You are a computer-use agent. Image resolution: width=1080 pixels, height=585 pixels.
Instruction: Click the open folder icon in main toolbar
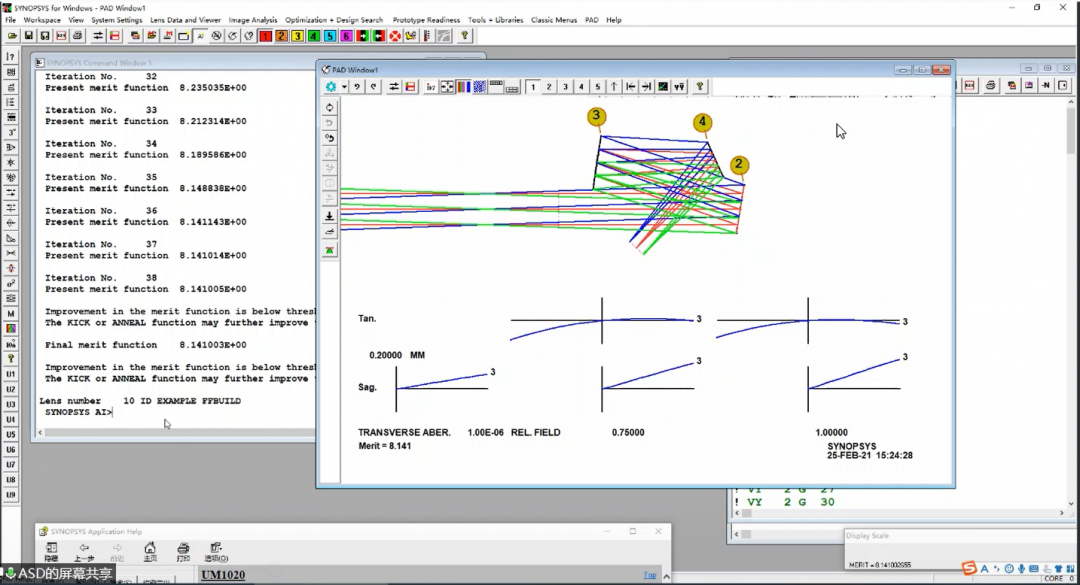[12, 36]
